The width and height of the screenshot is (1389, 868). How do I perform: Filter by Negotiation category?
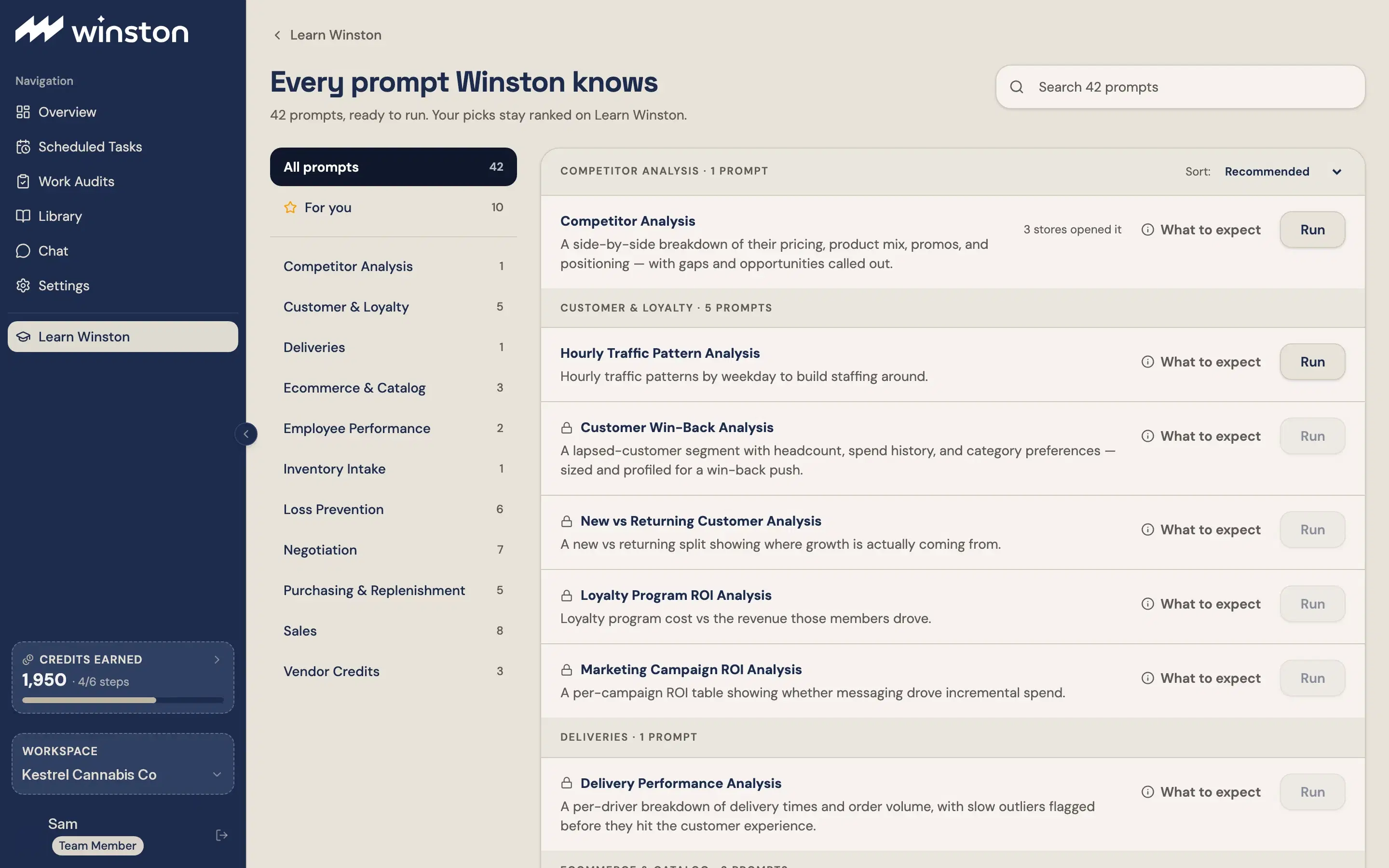tap(393, 550)
